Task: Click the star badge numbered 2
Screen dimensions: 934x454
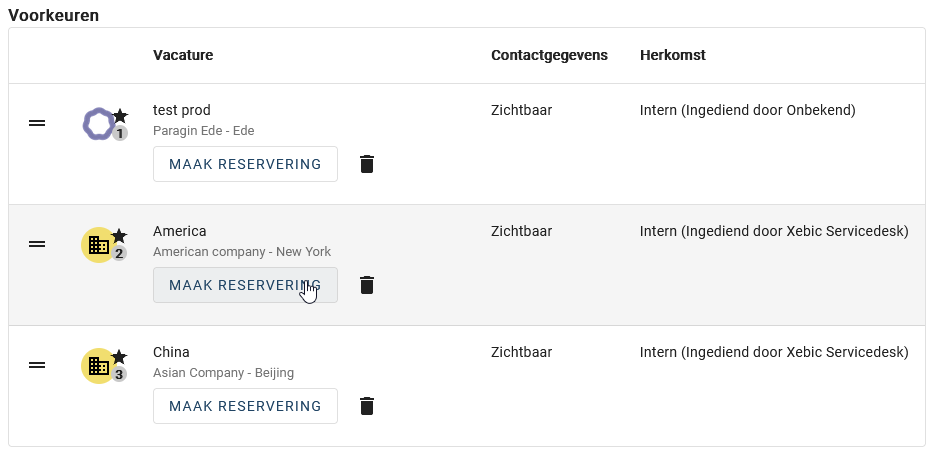Action: [x=120, y=245]
